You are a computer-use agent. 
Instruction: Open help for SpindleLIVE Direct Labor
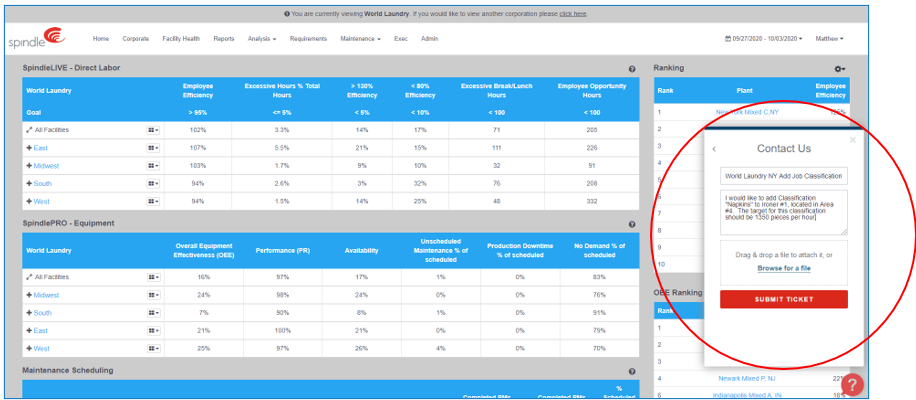632,69
